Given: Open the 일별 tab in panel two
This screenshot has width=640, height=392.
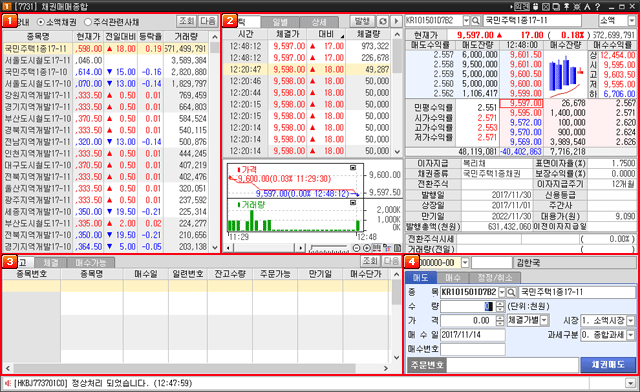Looking at the screenshot, I should click(x=280, y=22).
